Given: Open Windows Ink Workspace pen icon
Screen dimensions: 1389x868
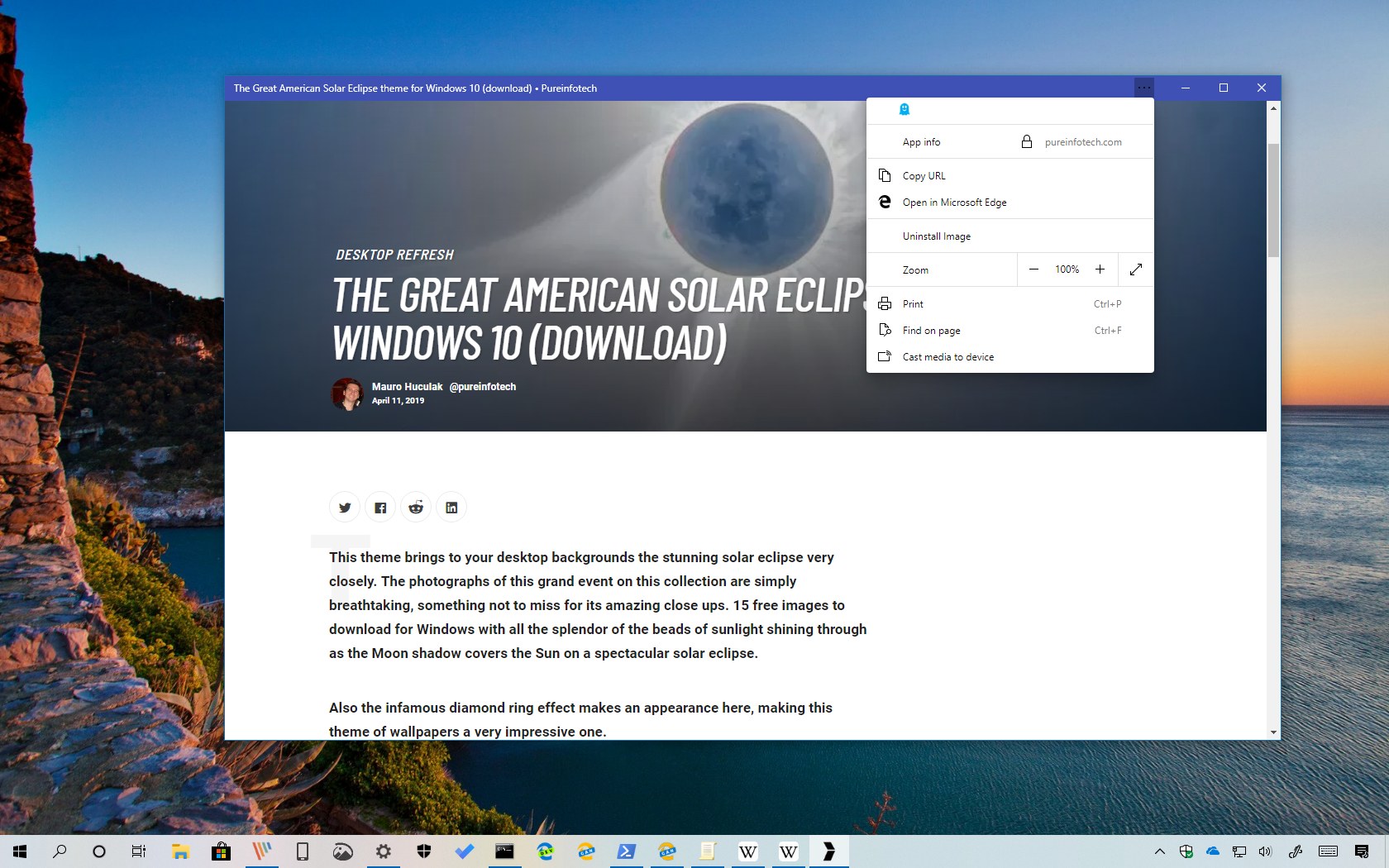Looking at the screenshot, I should point(1296,851).
